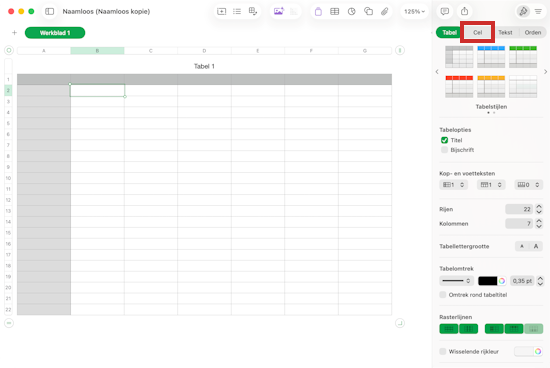
Task: Enable the Bijschrift checkbox
Action: (x=444, y=150)
